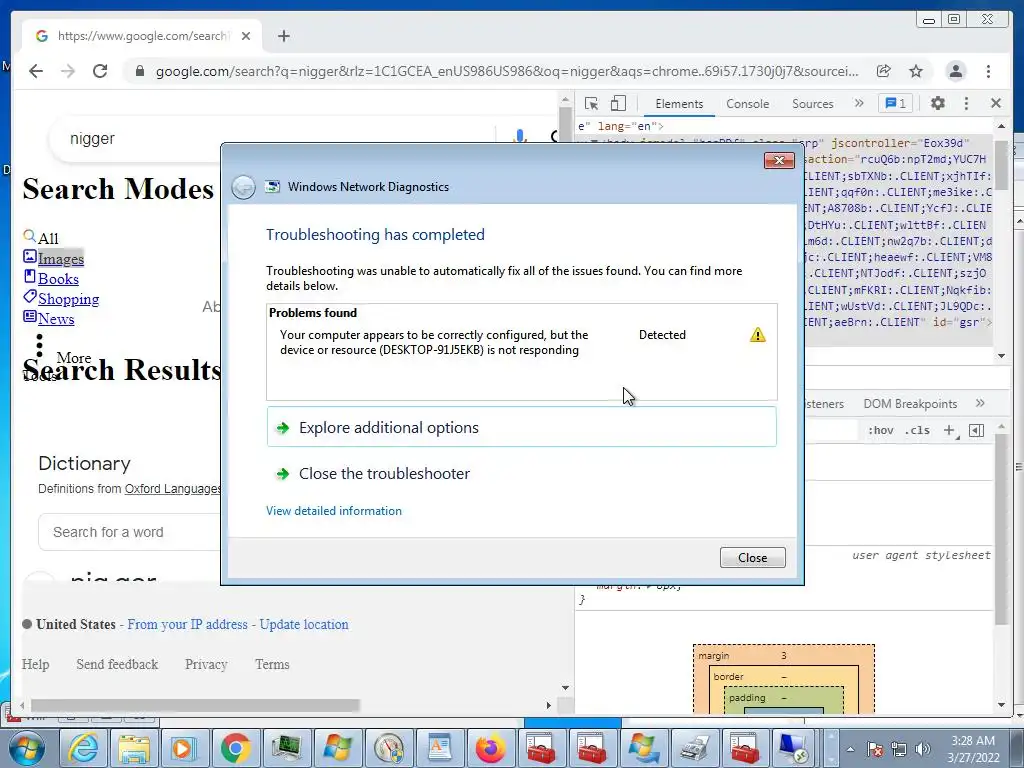Viewport: 1024px width, 768px height.
Task: Open Windows Explorer folder from the taskbar
Action: [x=134, y=748]
